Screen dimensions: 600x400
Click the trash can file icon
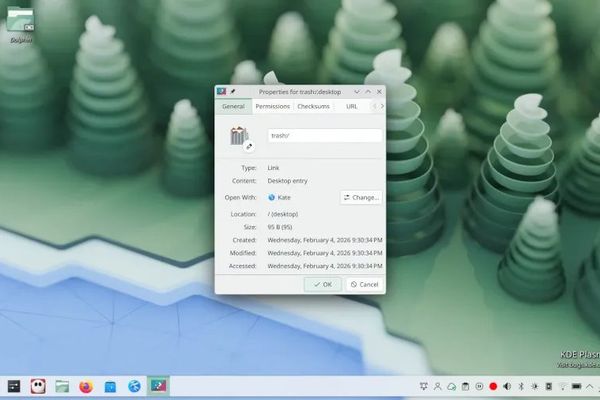click(x=239, y=136)
